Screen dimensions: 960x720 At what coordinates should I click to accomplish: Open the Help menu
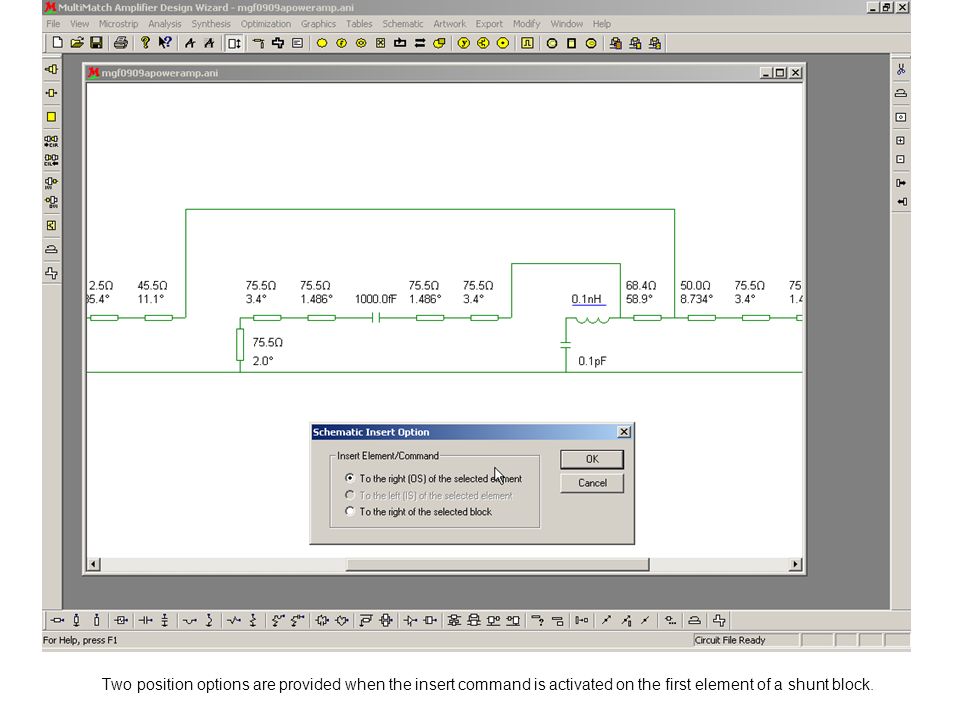[601, 23]
